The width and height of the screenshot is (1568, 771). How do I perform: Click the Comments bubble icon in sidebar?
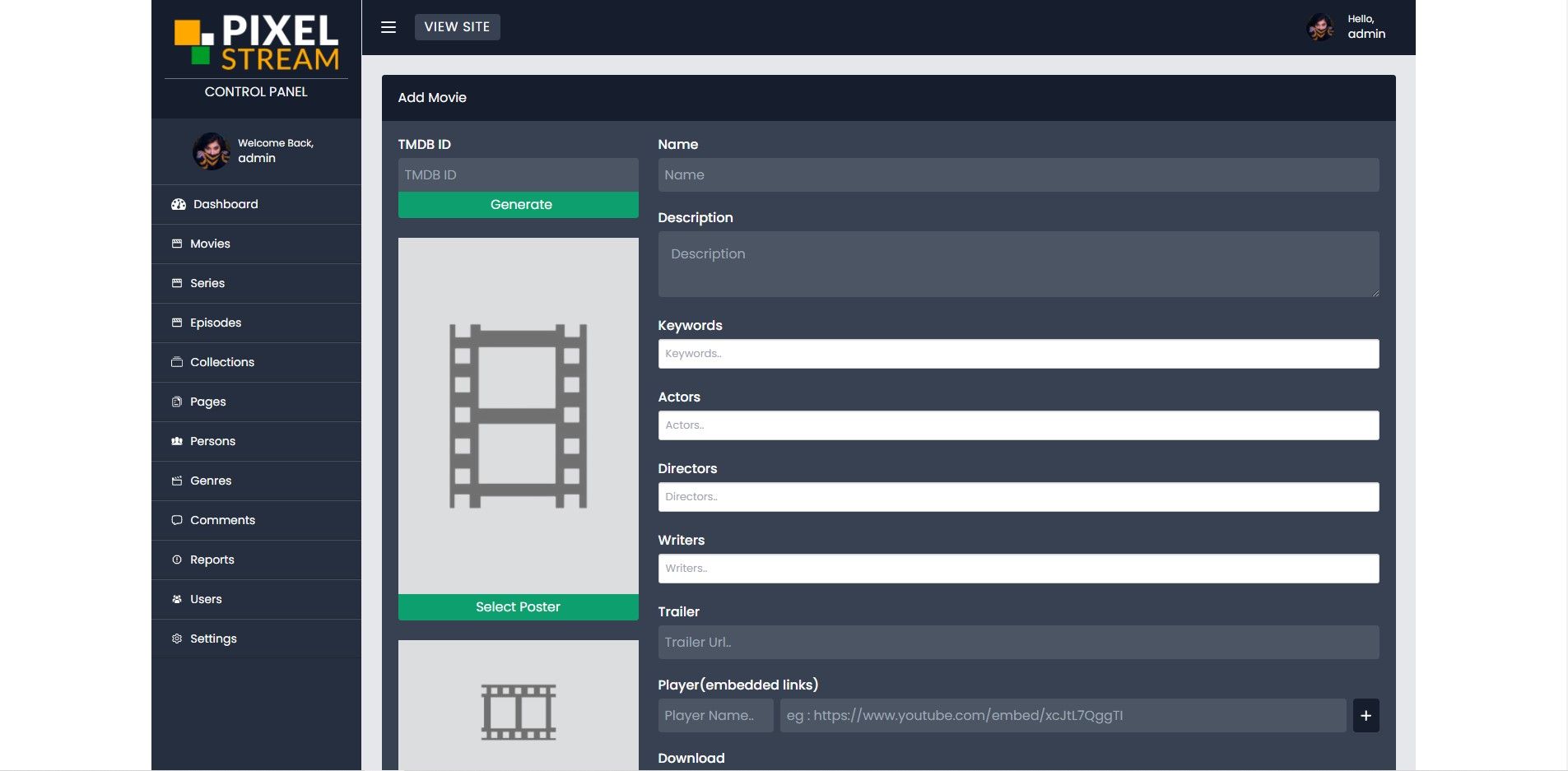click(176, 520)
